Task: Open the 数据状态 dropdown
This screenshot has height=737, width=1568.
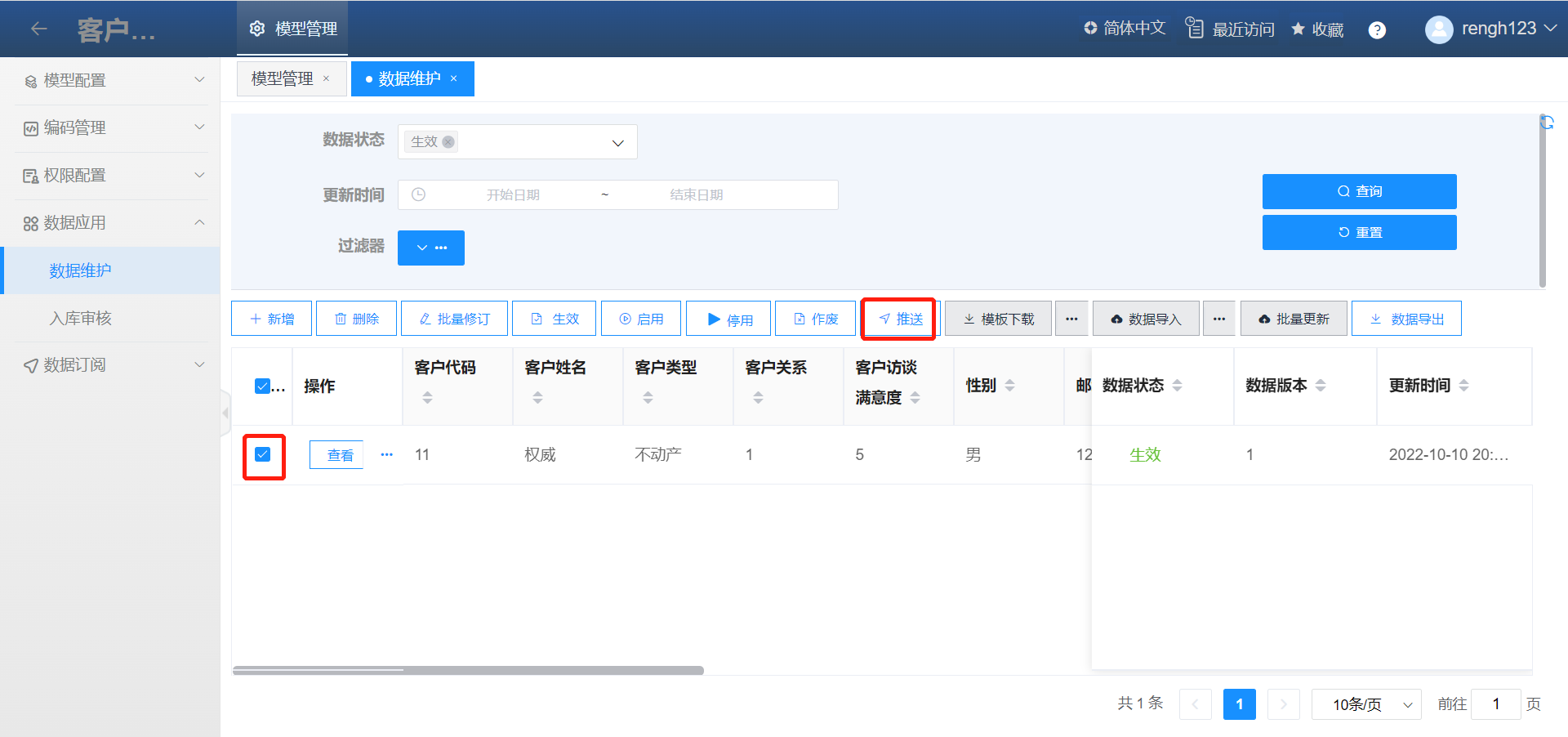Action: click(617, 142)
